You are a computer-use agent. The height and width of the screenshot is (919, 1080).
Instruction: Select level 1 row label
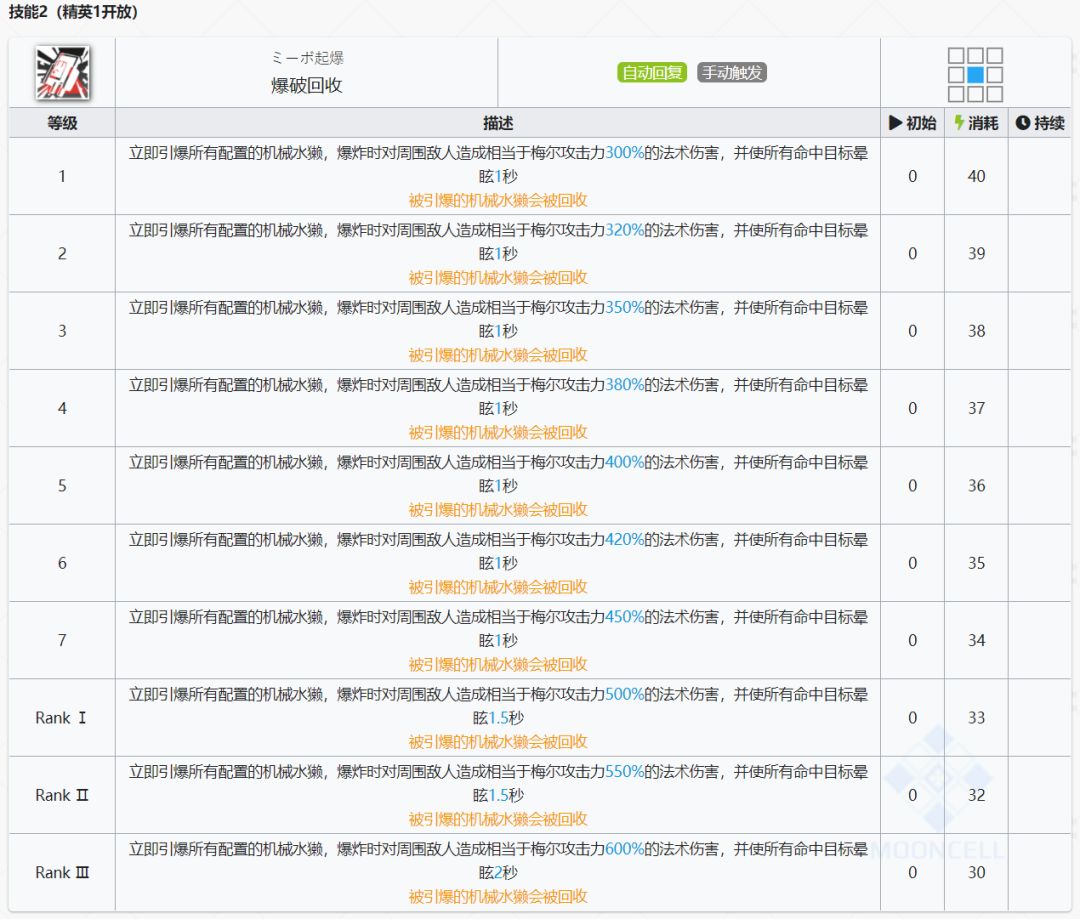62,176
